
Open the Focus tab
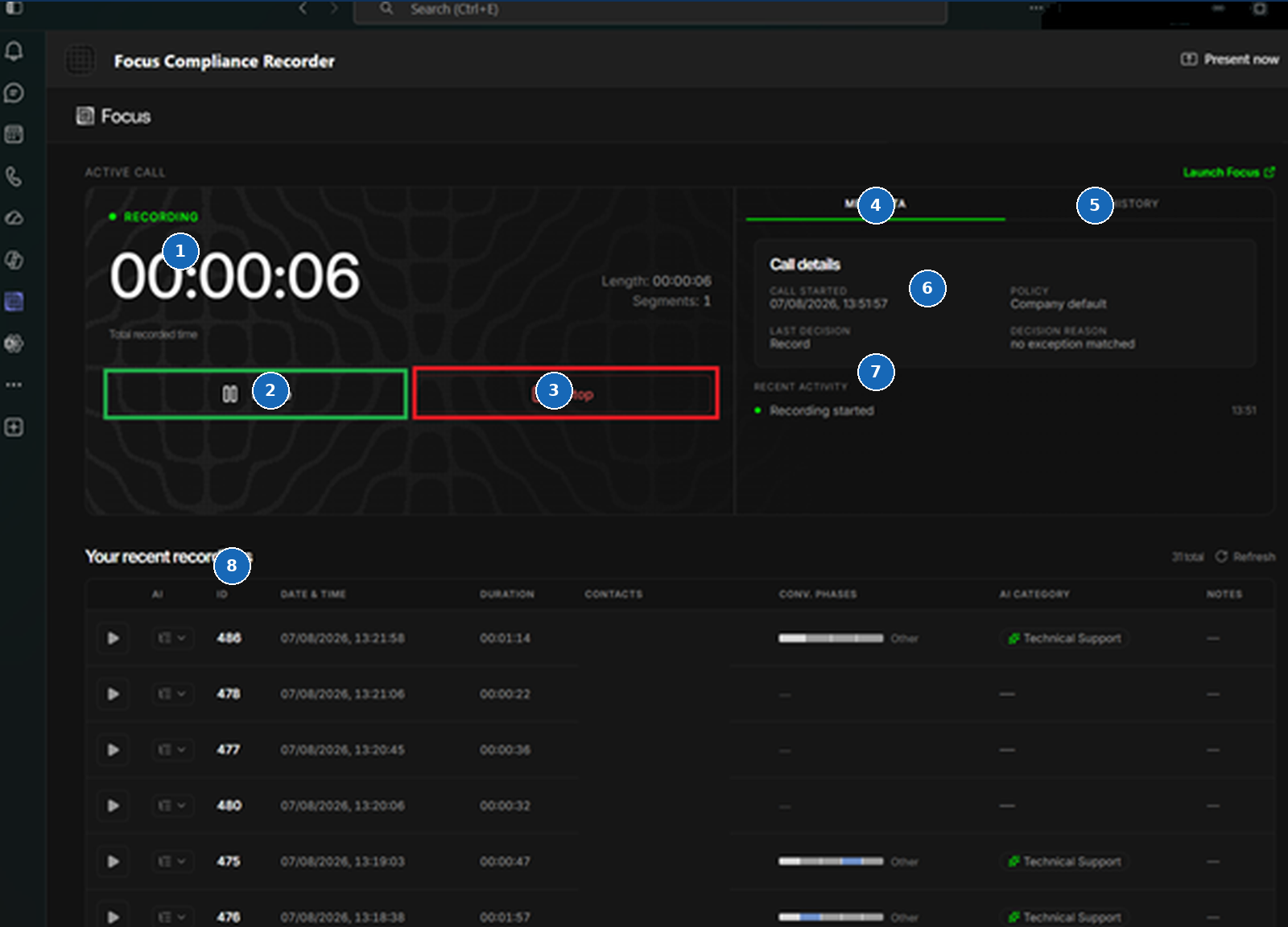pyautogui.click(x=114, y=116)
